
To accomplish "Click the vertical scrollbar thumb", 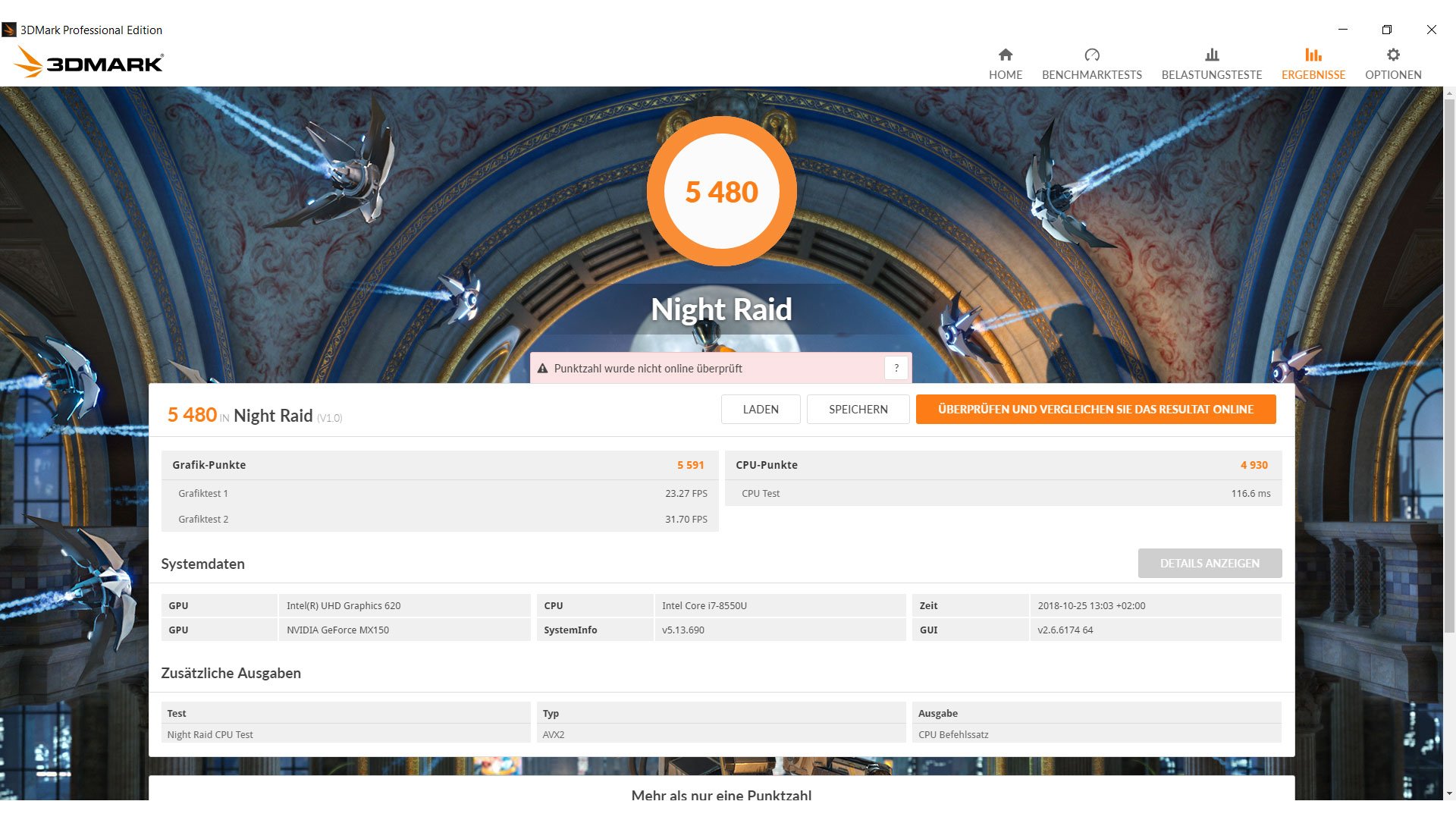I will click(1449, 364).
